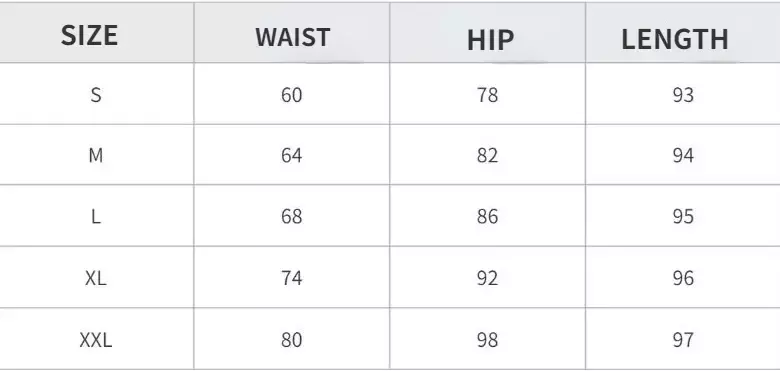Select the XXL size cell

(96, 340)
